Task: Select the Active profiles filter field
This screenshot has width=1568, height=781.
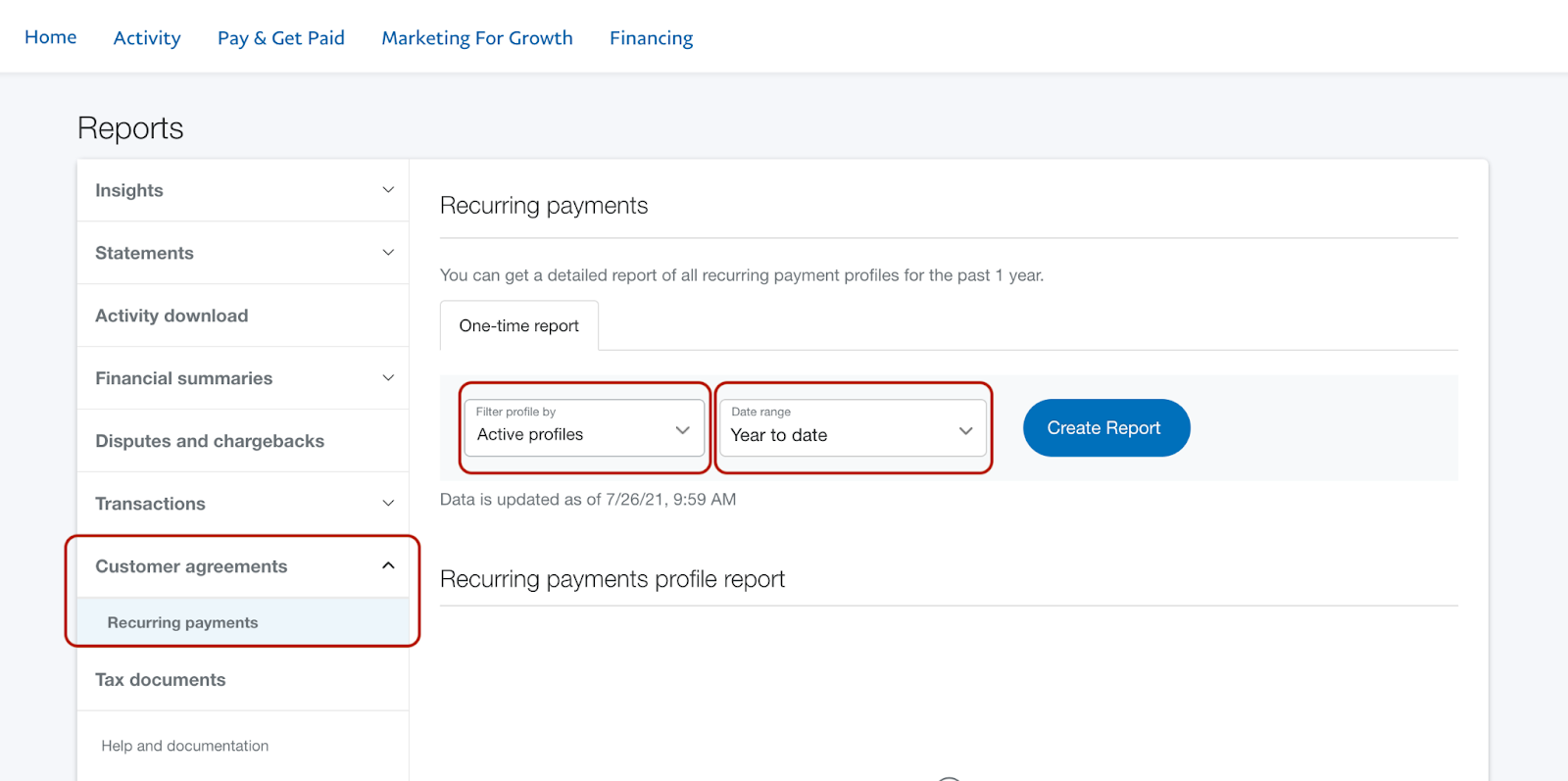Action: point(585,427)
